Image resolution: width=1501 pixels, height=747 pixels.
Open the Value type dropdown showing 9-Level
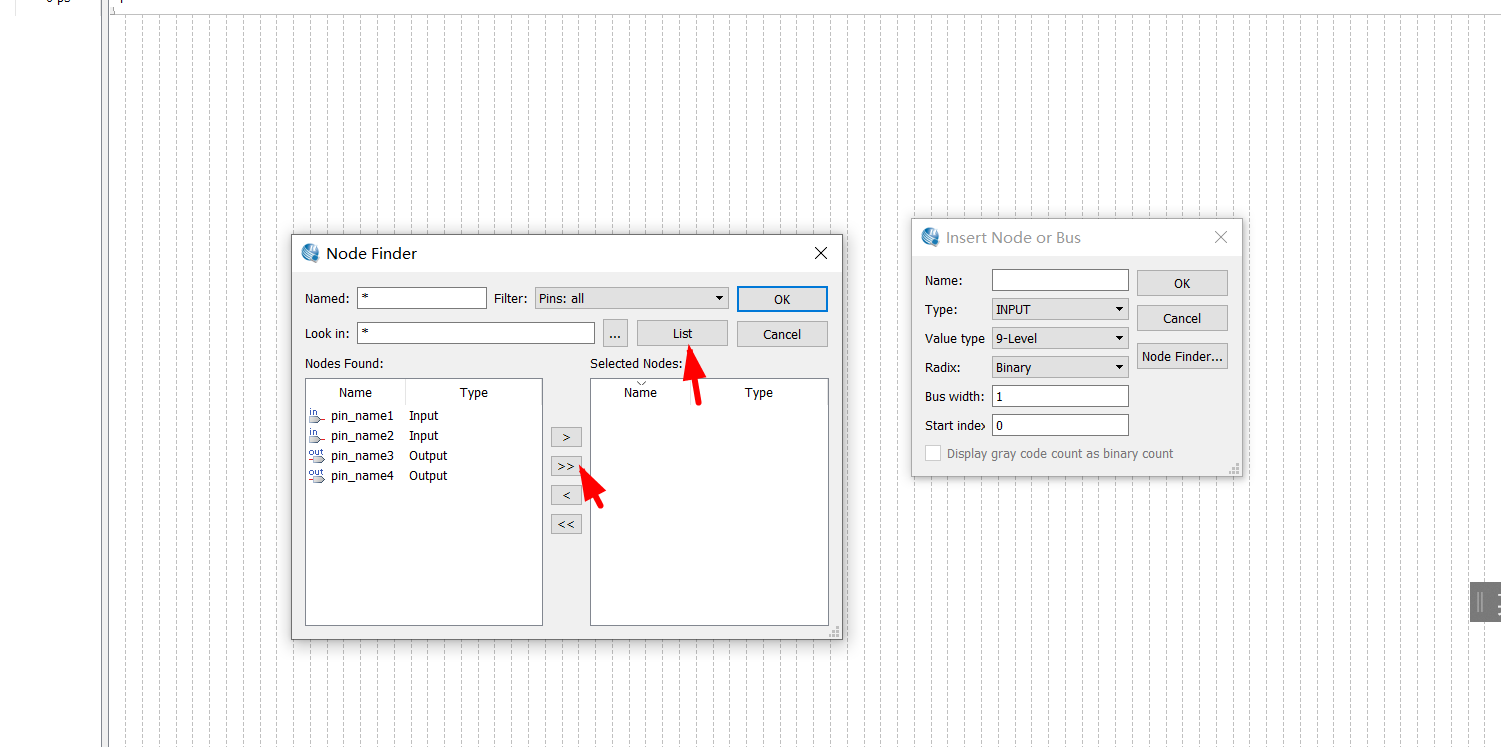click(1060, 338)
